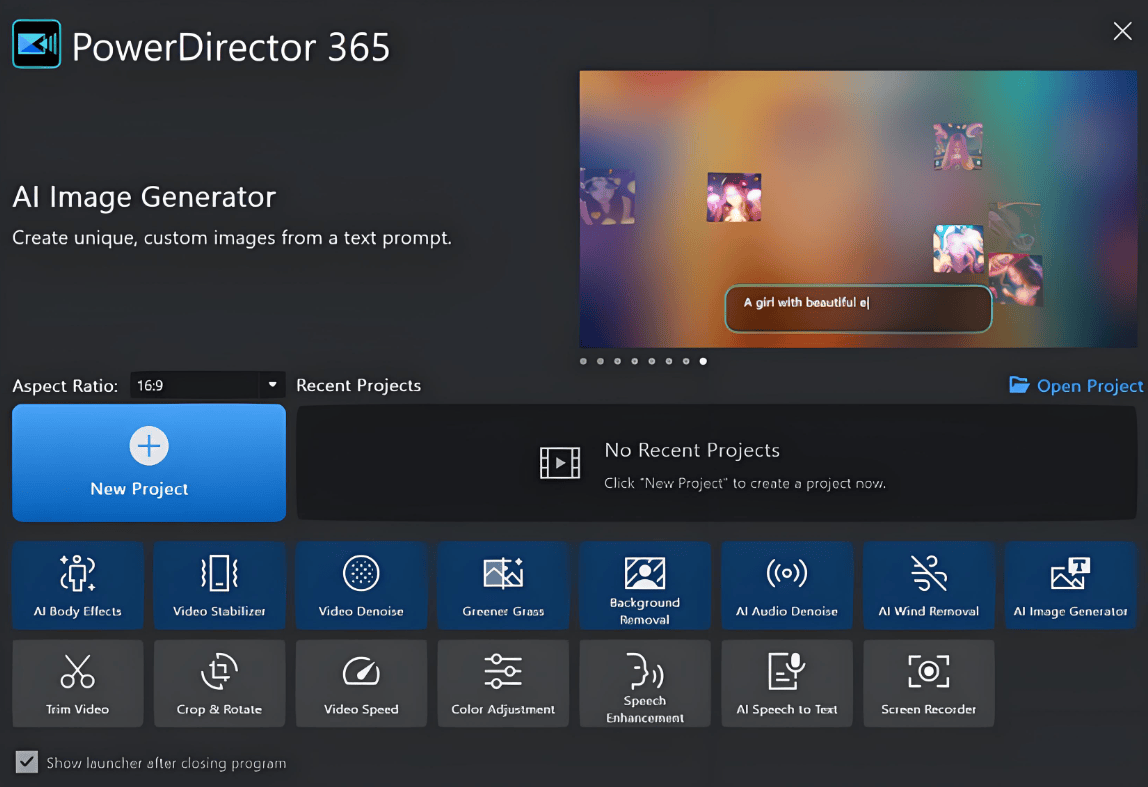This screenshot has width=1148, height=787.
Task: Click 'Click "New Project" to create a project now.'
Action: [745, 483]
